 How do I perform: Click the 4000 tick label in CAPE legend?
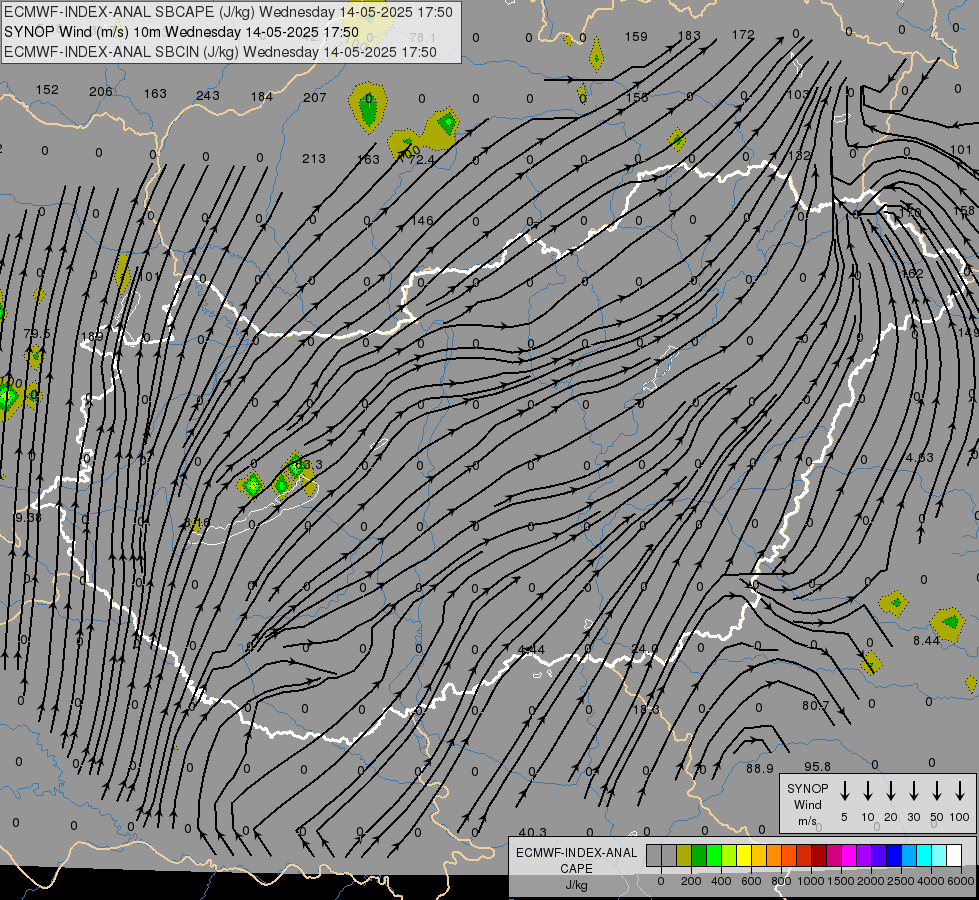pos(931,881)
